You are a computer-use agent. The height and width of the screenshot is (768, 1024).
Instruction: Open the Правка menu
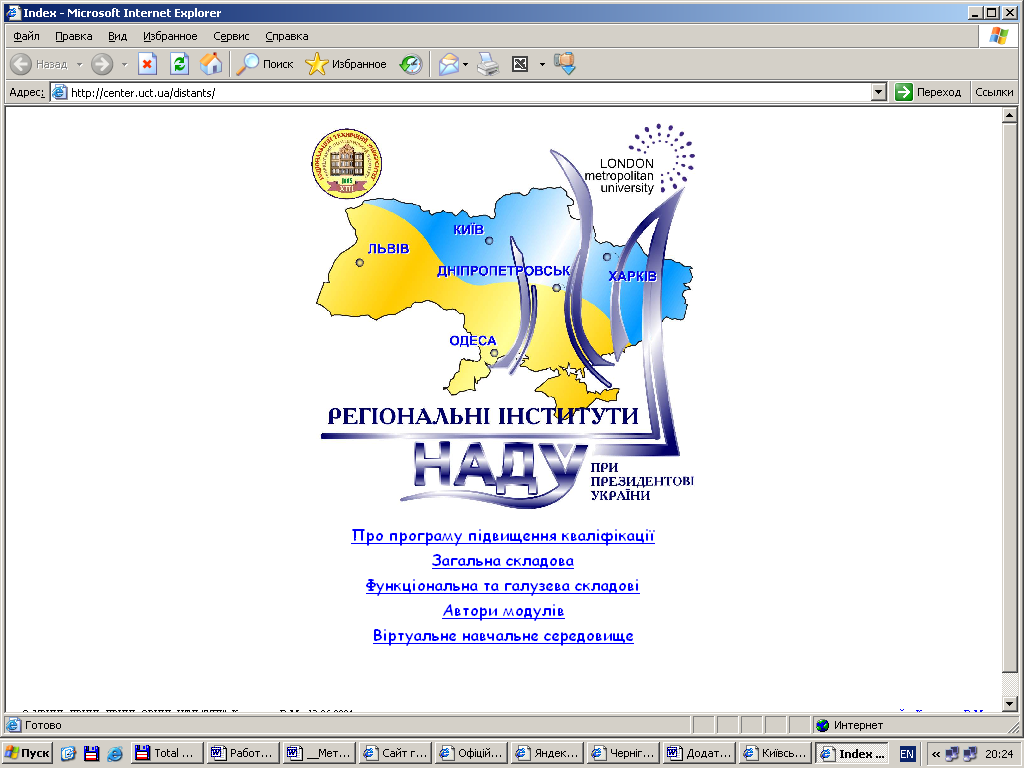tap(73, 36)
